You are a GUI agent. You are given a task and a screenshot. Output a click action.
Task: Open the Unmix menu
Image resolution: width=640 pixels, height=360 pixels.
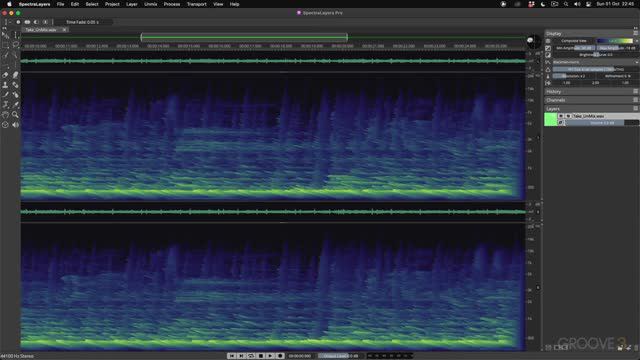[151, 4]
